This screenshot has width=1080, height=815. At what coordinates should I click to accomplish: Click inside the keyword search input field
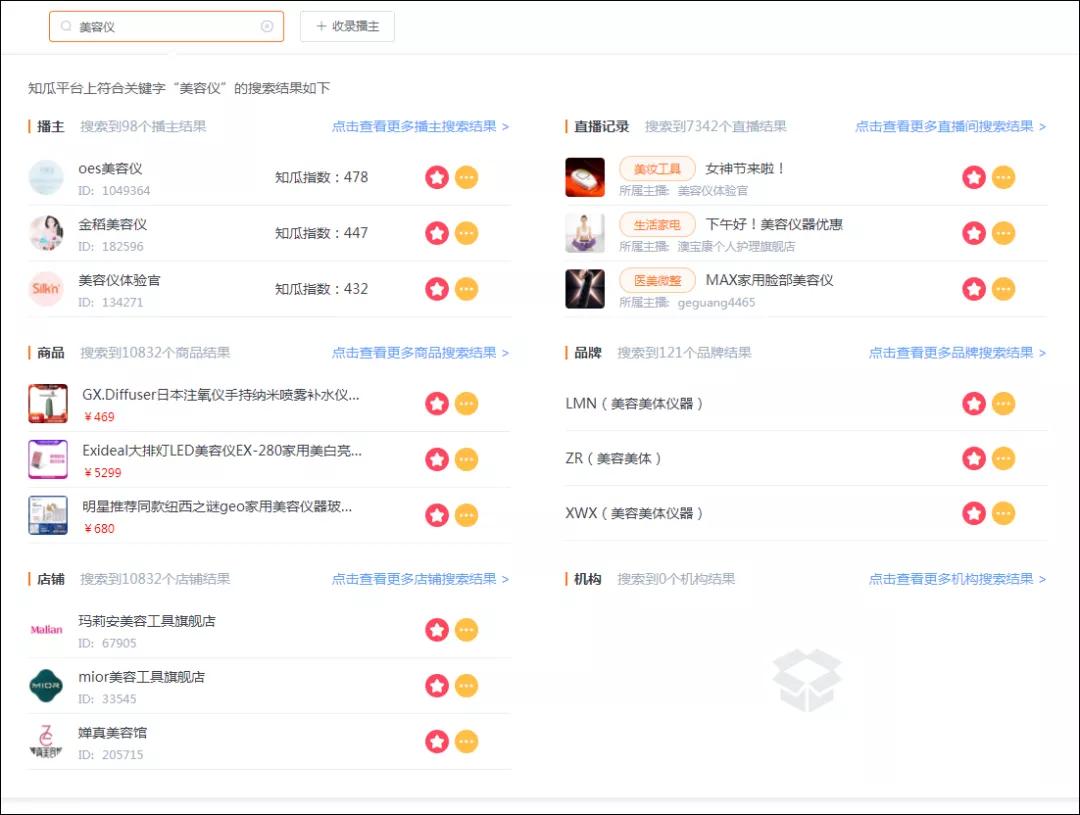pos(160,27)
